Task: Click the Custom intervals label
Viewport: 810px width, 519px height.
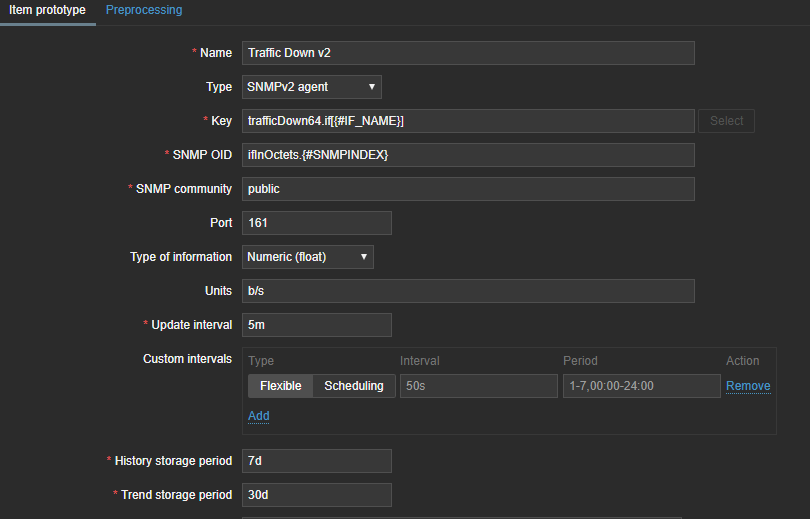Action: [188, 359]
